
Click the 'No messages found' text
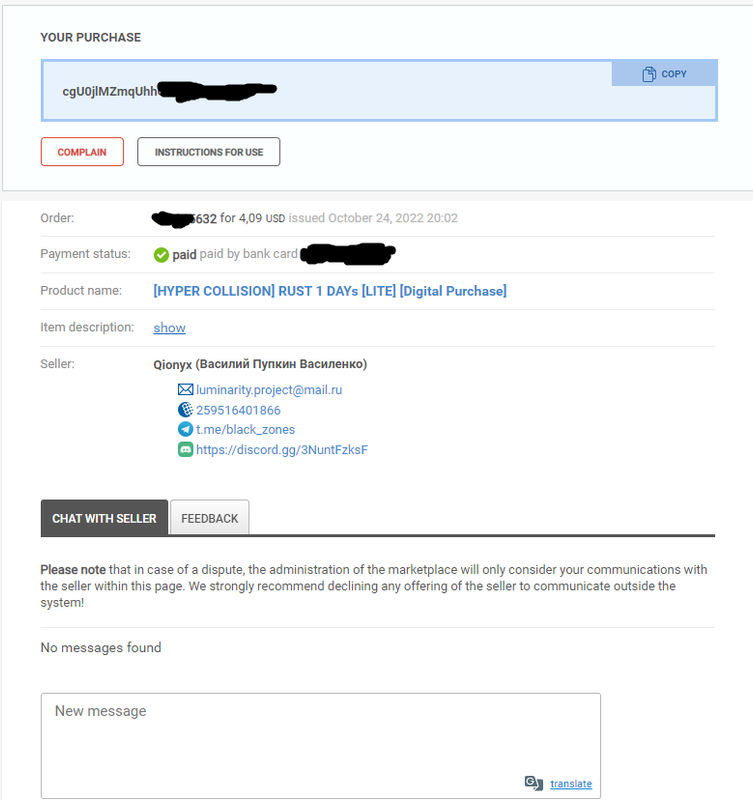[x=101, y=647]
